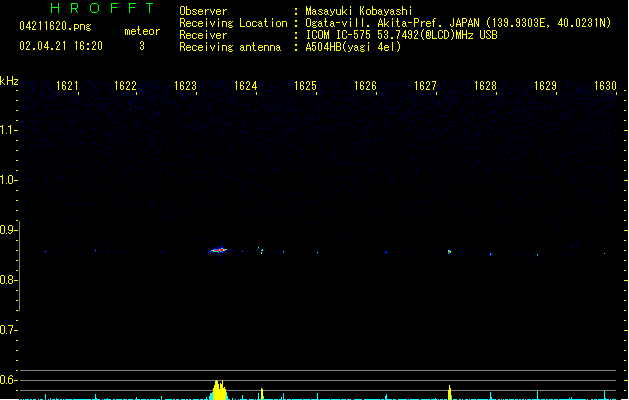Screen dimensions: 629x400
Task: Click the small echo just after 1624
Action: coord(262,251)
